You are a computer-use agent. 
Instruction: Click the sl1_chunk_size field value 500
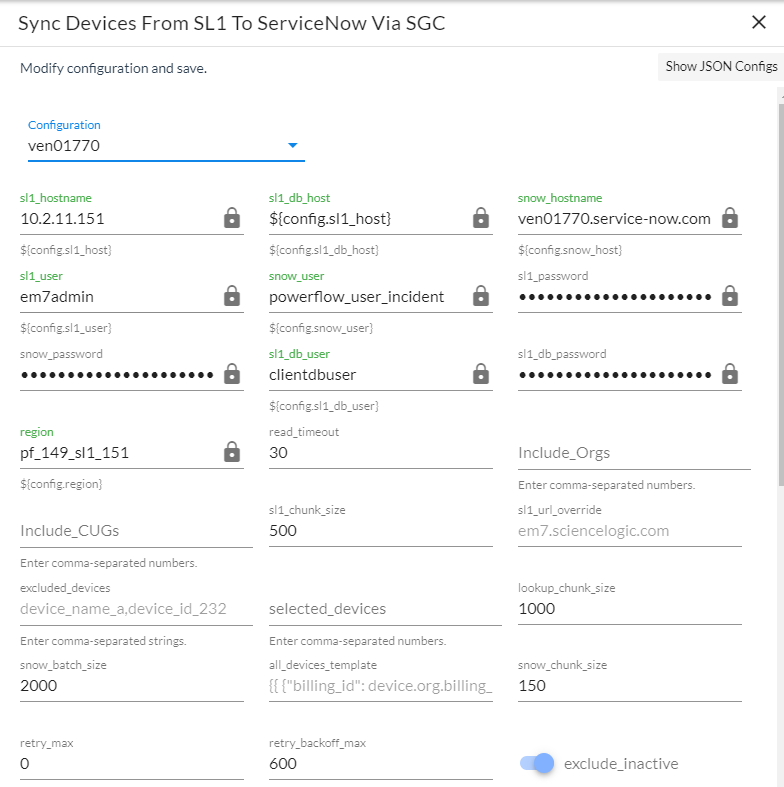click(x=381, y=531)
